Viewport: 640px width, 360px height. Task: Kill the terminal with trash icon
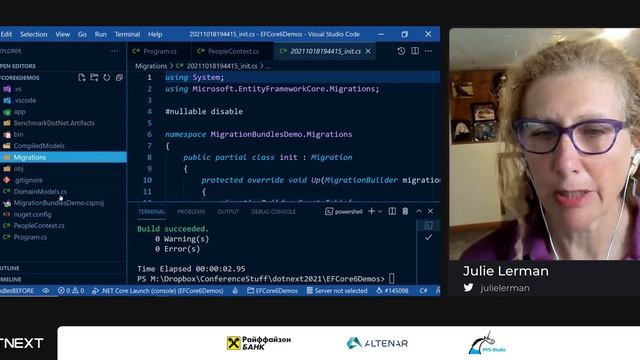pos(405,211)
